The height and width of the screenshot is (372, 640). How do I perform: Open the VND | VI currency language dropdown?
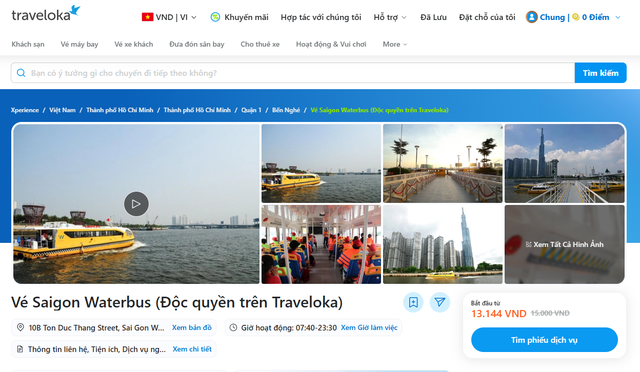(169, 17)
